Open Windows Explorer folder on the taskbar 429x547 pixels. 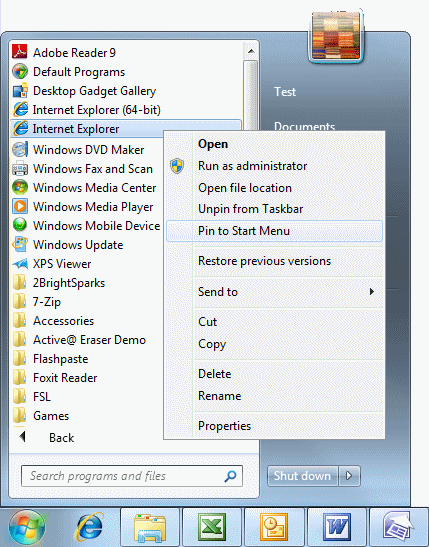tap(150, 527)
